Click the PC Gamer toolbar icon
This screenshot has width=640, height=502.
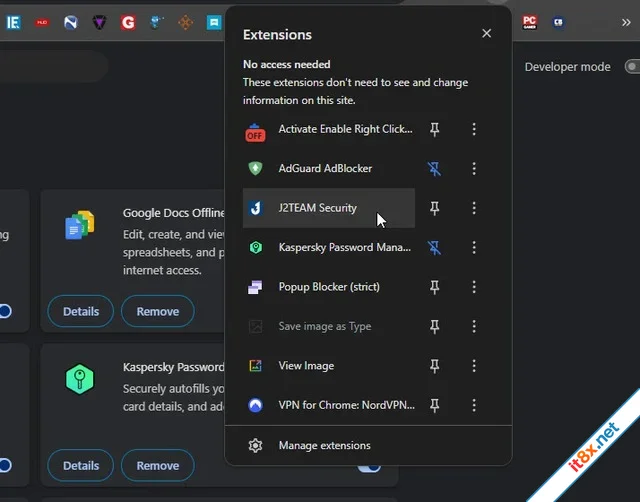(x=530, y=22)
